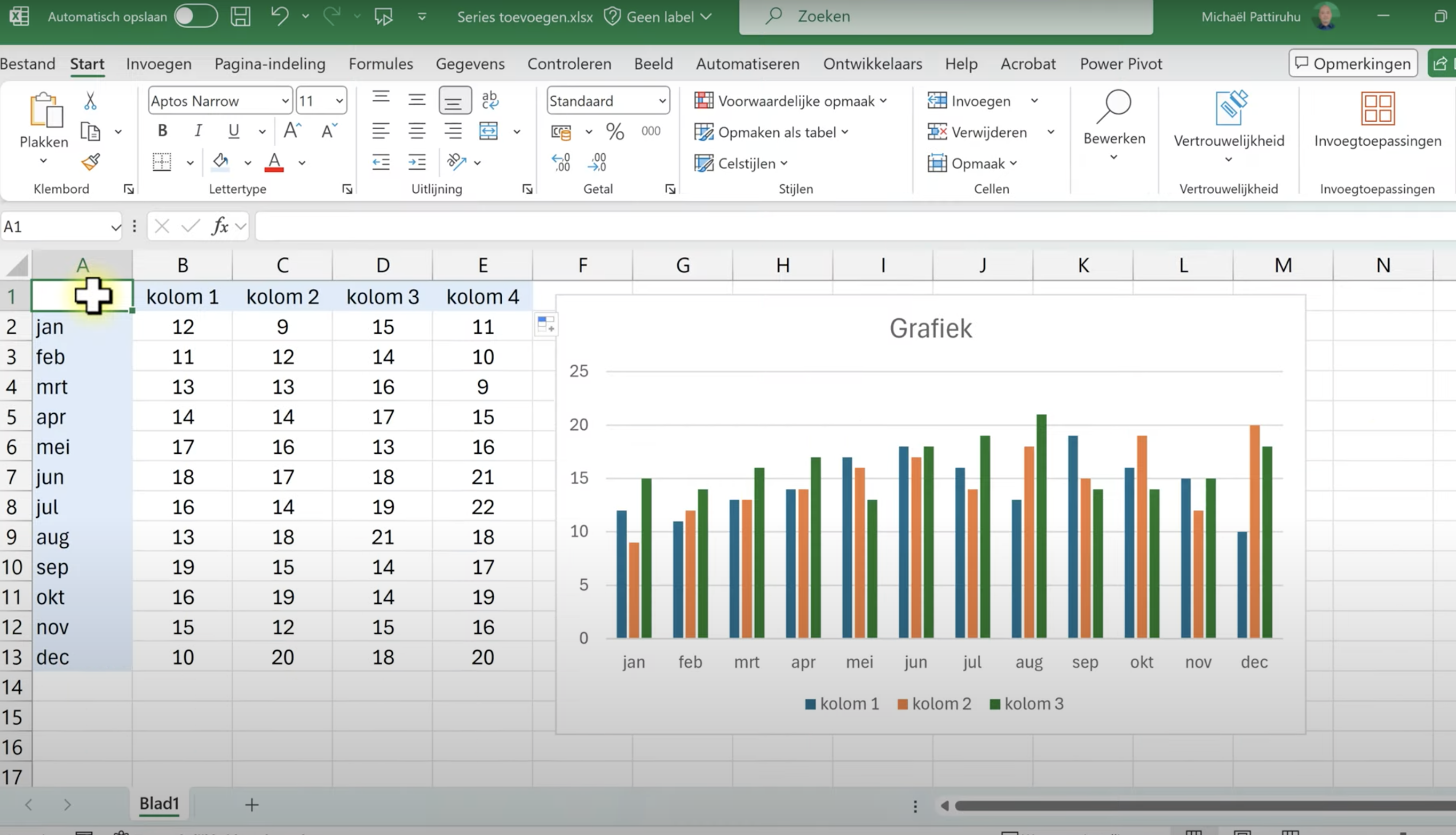Toggle bottom align button

point(455,100)
